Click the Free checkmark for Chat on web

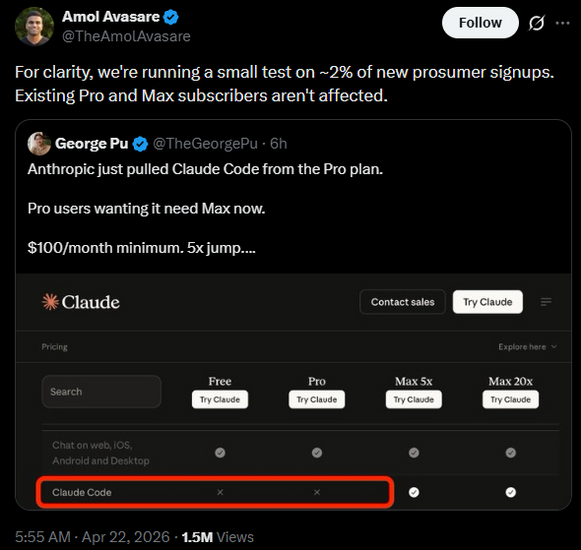[x=220, y=453]
